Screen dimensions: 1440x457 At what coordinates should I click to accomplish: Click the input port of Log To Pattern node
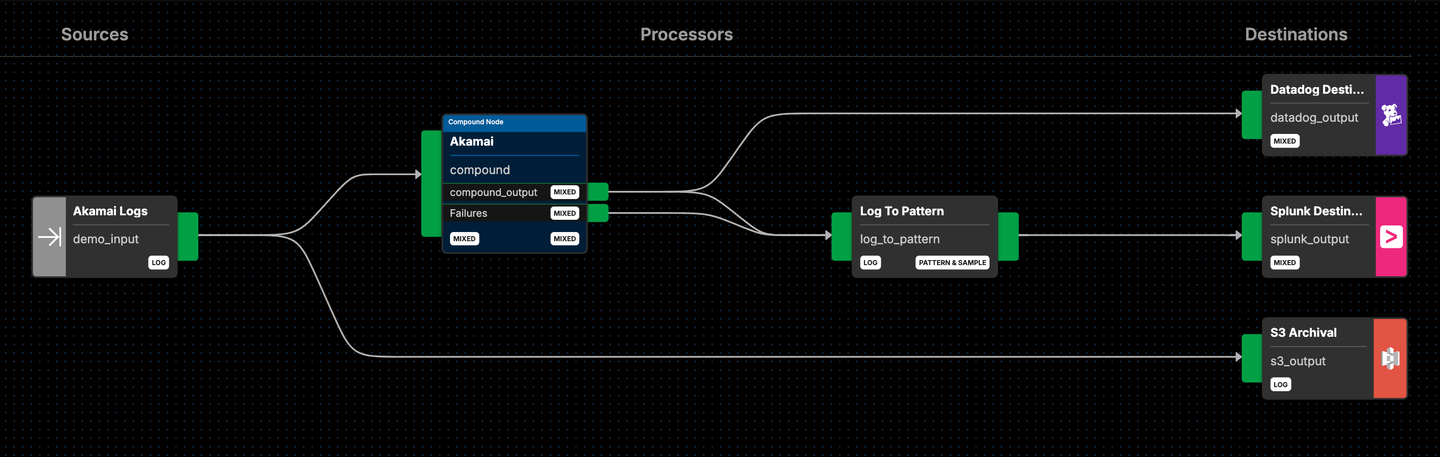pyautogui.click(x=842, y=237)
